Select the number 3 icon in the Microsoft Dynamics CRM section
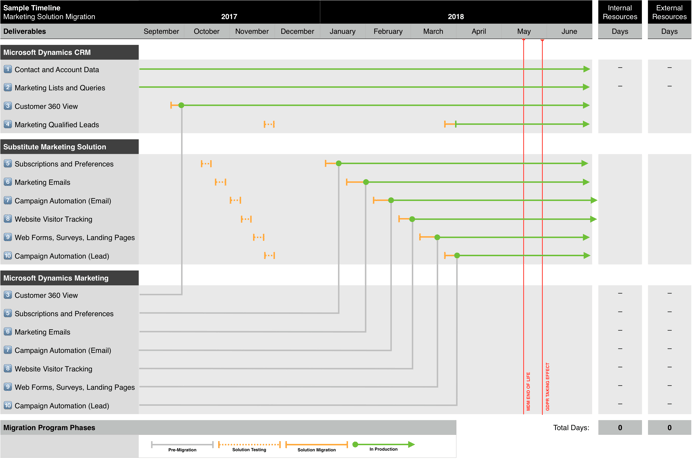Viewport: 692px width, 459px height. (x=8, y=106)
